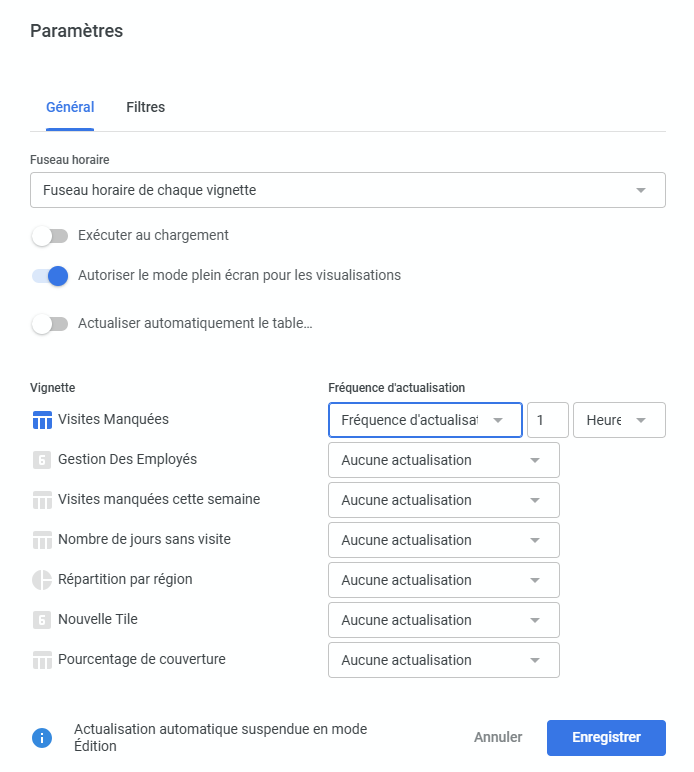This screenshot has height=772, width=694.
Task: Click table icon for Pourcentage de couverture
Action: coord(42,660)
